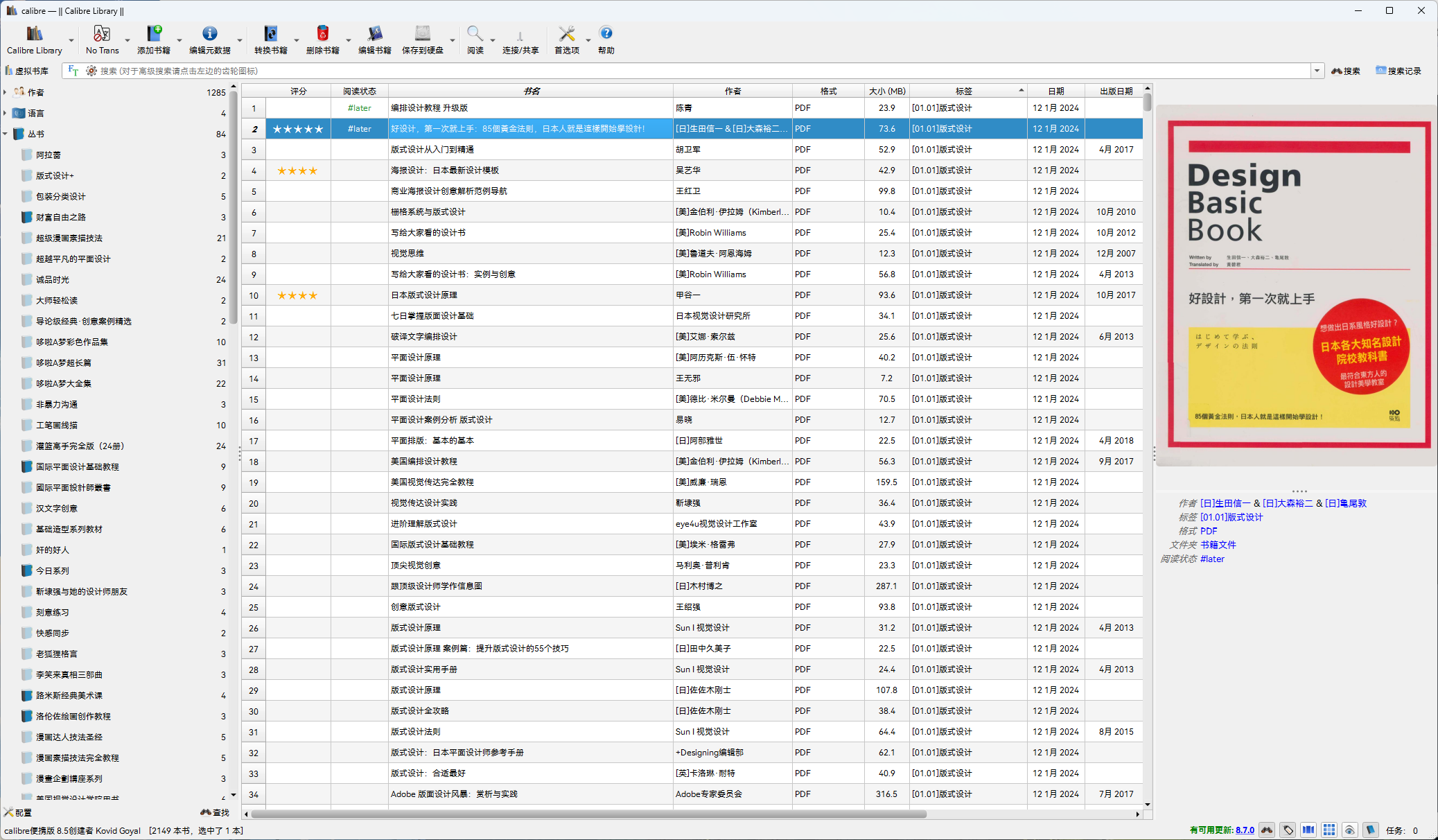This screenshot has height=840, width=1438.
Task: Click the advanced search gear icon
Action: pos(91,71)
